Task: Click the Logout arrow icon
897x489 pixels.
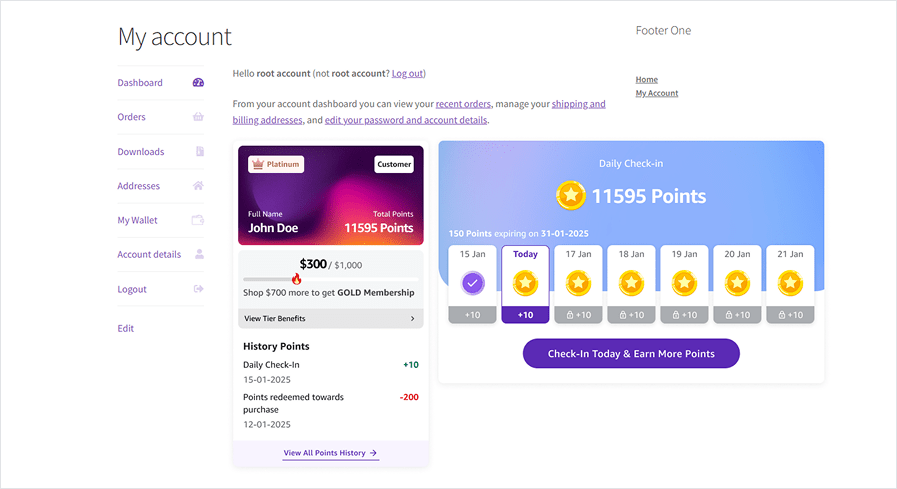Action: pos(198,289)
